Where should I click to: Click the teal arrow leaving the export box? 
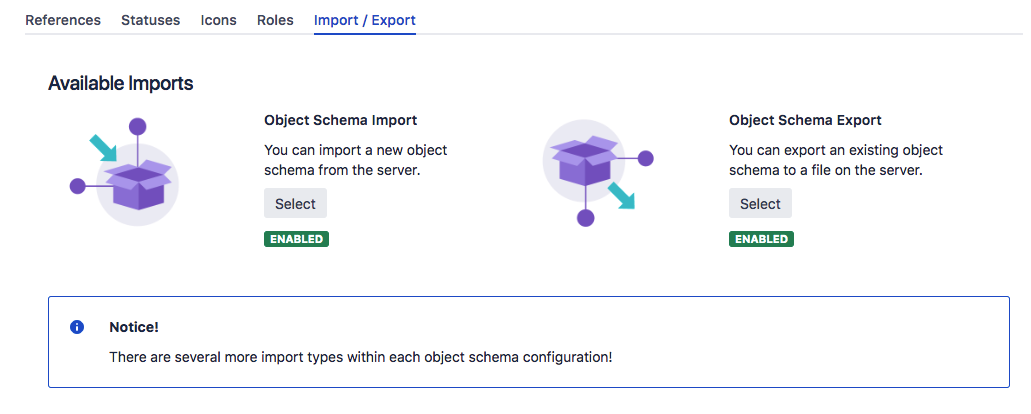tap(621, 196)
